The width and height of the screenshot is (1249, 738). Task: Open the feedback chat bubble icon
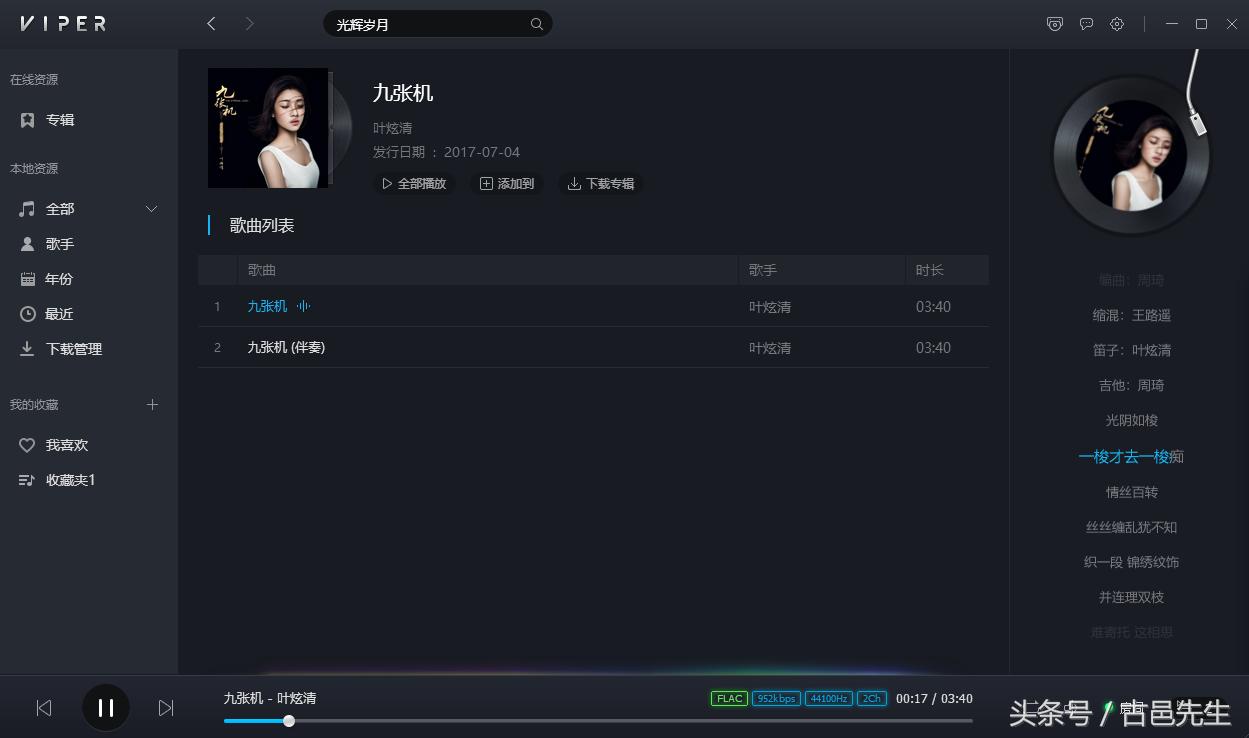click(x=1086, y=23)
